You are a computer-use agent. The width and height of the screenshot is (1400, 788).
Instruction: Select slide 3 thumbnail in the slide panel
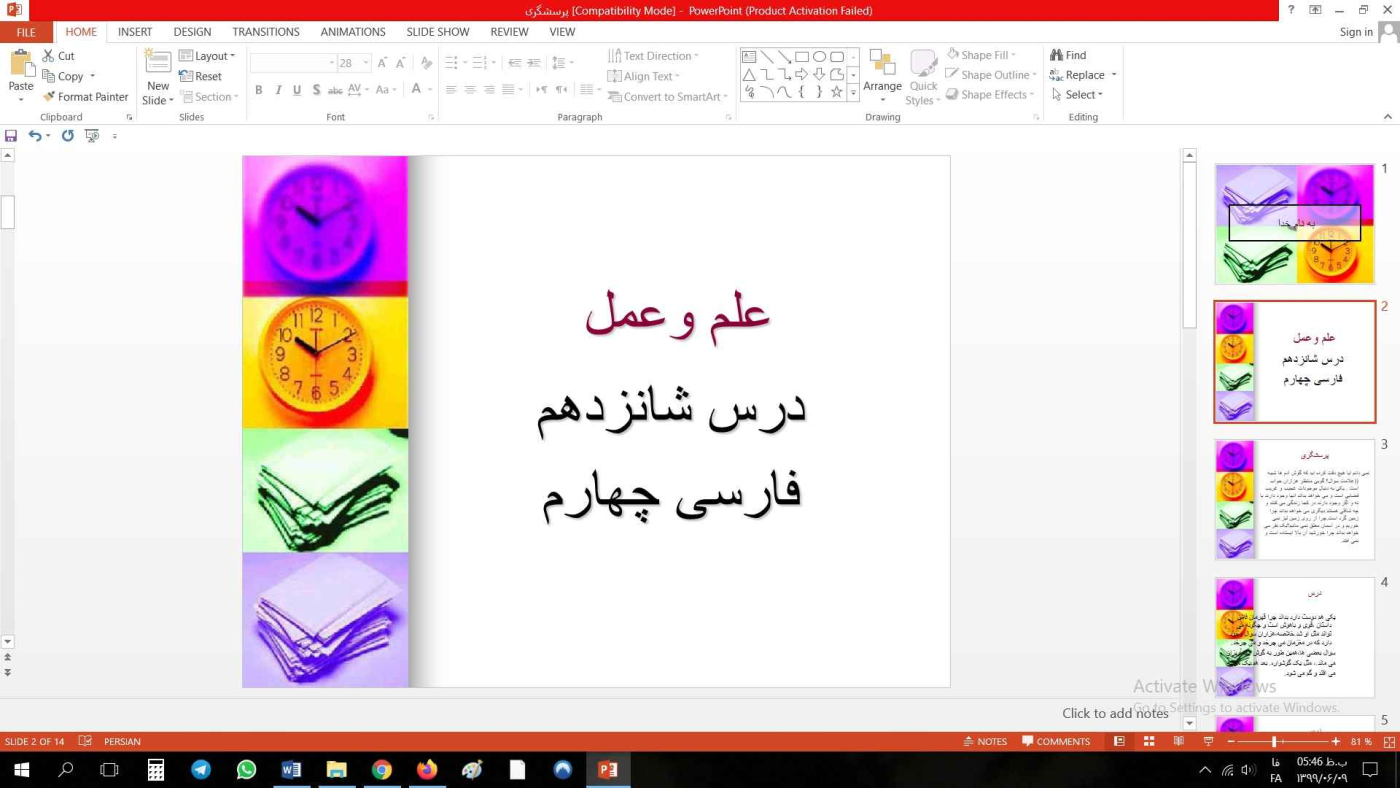click(x=1294, y=500)
